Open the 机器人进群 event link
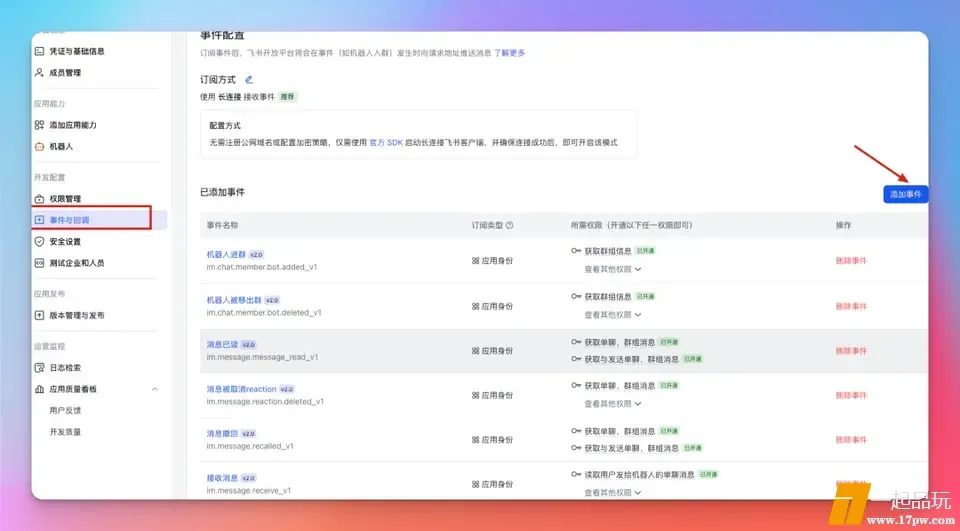 point(226,255)
